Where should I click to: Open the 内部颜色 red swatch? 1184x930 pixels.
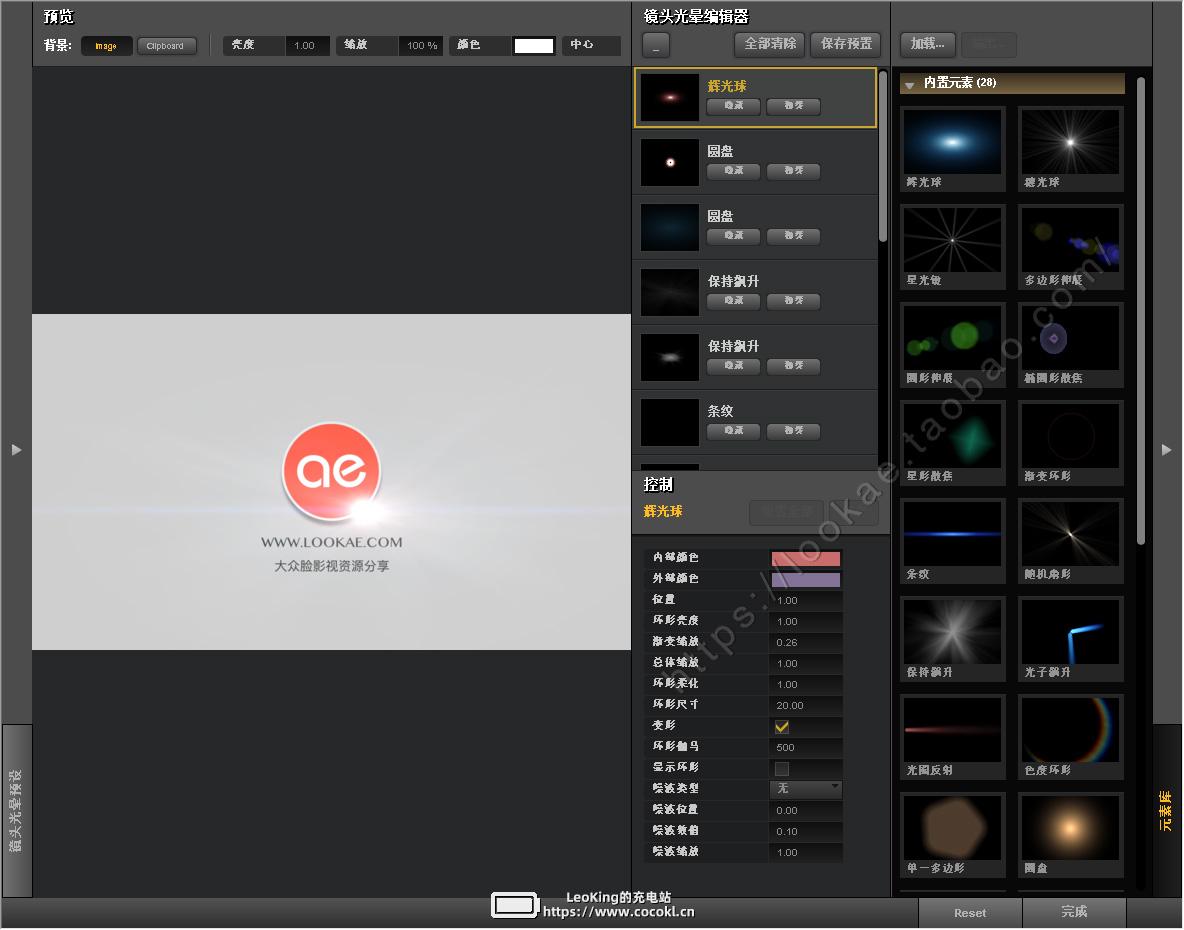click(x=806, y=559)
